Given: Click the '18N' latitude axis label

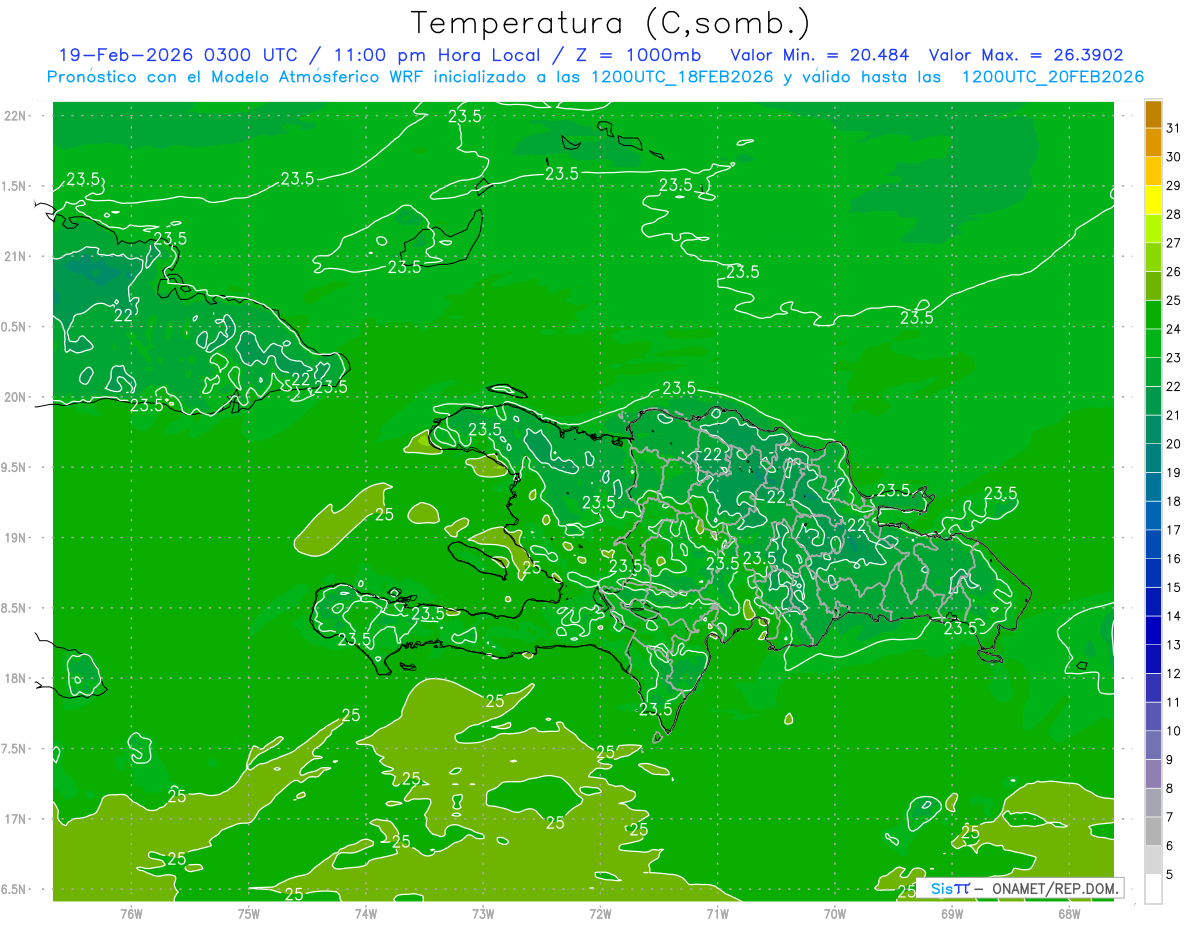Looking at the screenshot, I should pyautogui.click(x=16, y=678).
